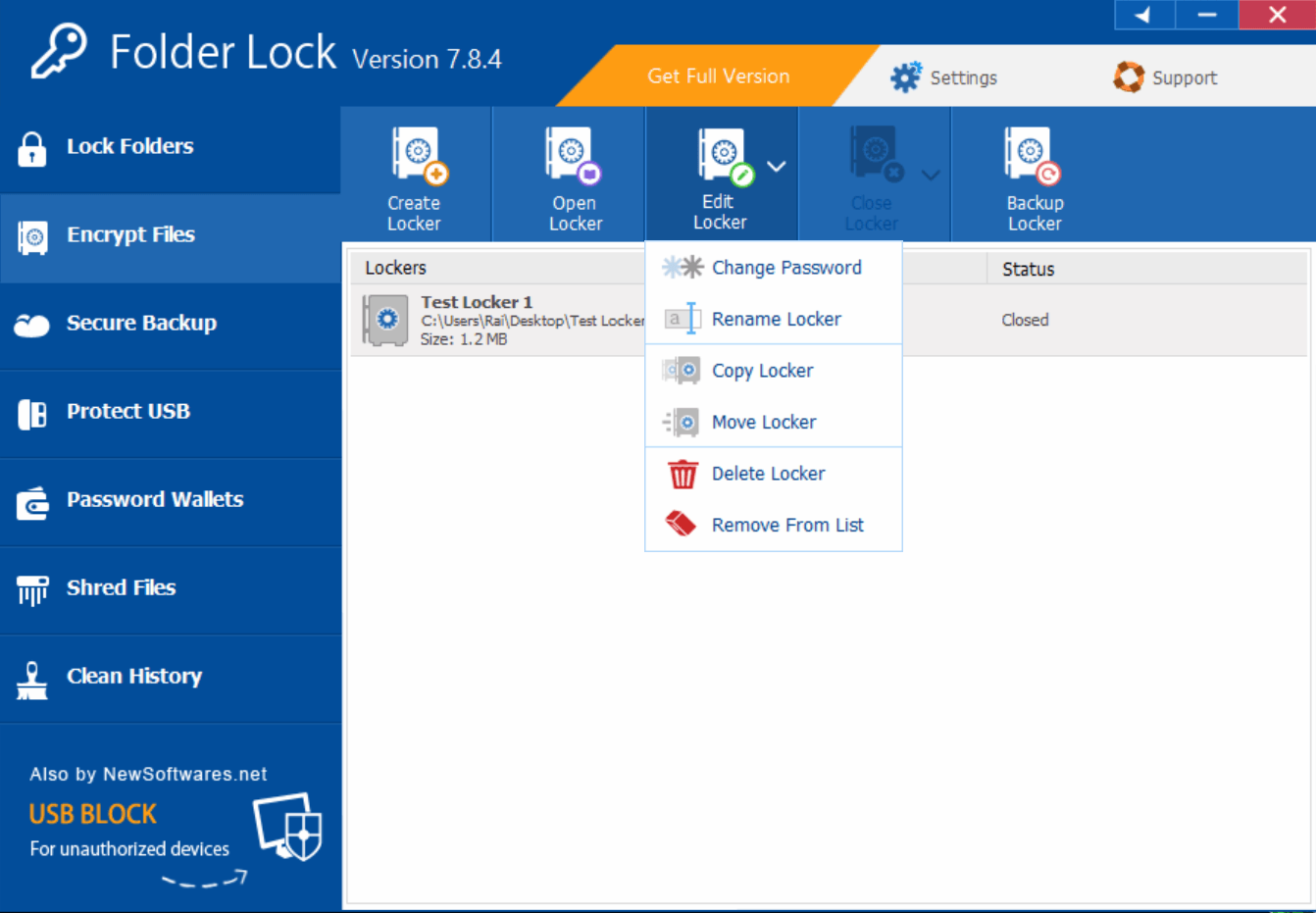This screenshot has width=1316, height=913.
Task: Click the Password Wallets sidebar icon
Action: pyautogui.click(x=31, y=500)
